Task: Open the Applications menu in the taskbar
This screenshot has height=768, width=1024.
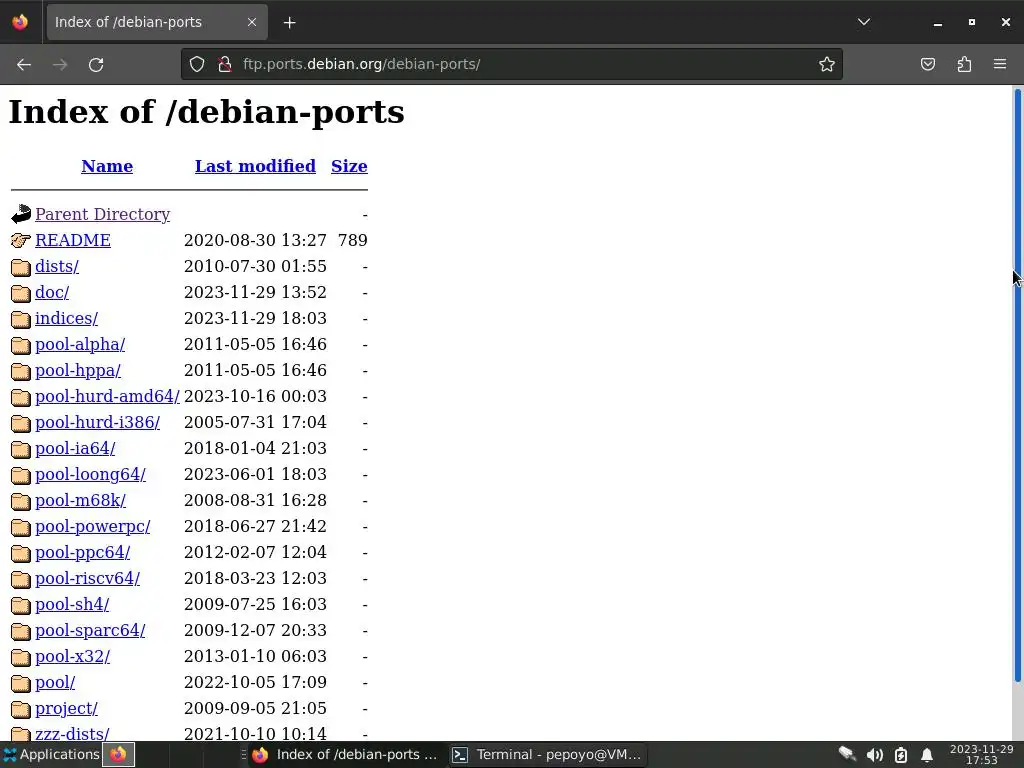Action: (x=51, y=755)
